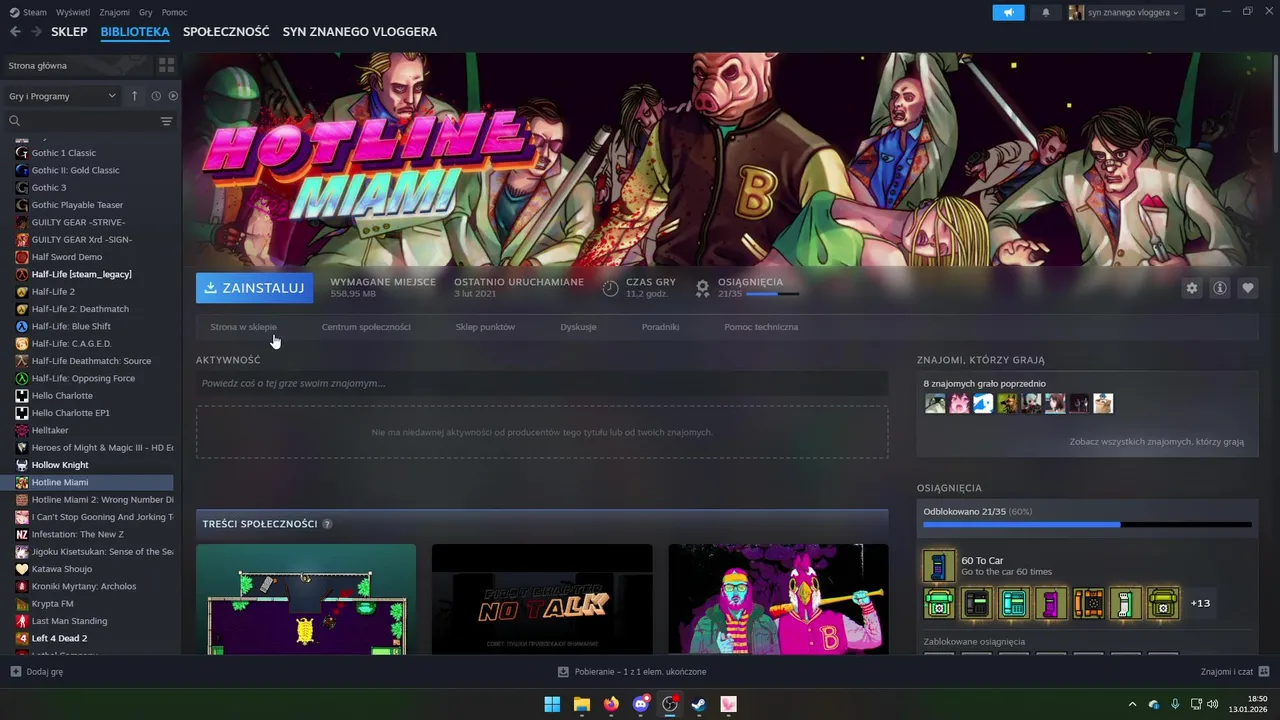Open Centrum społeczności link
This screenshot has width=1280, height=720.
point(366,327)
